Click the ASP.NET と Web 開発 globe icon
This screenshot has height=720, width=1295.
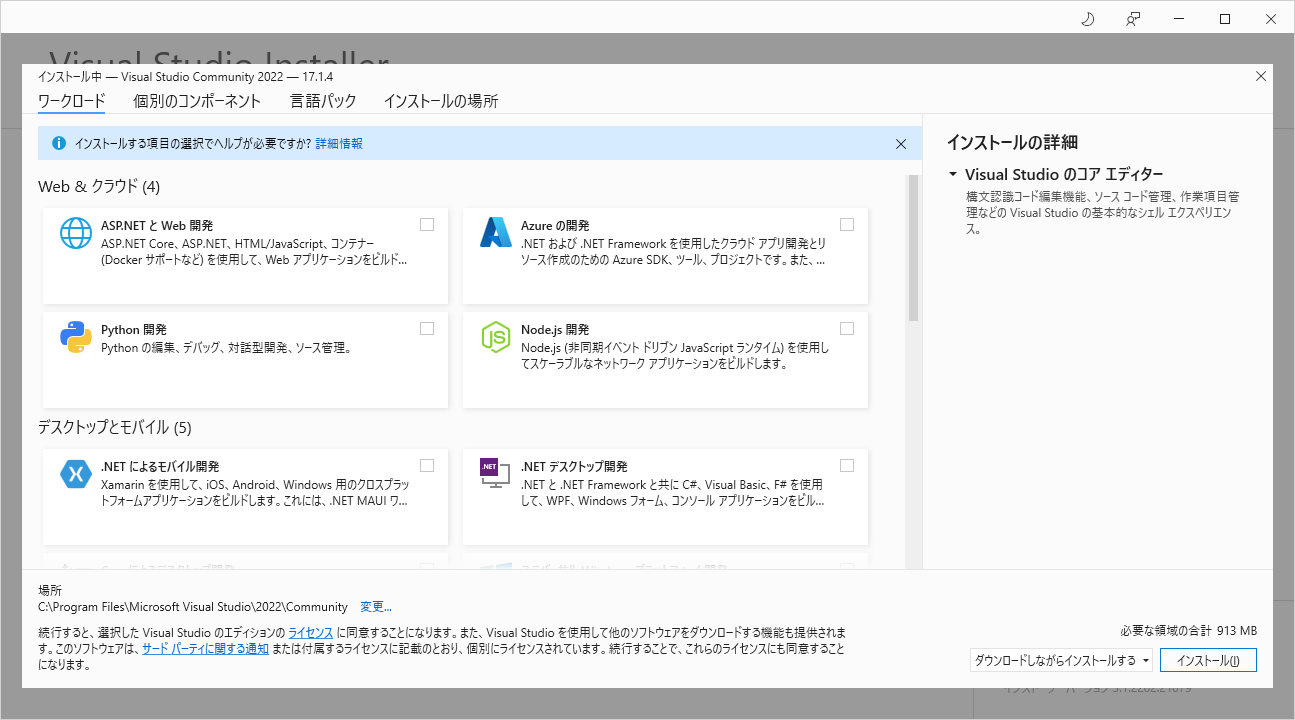tap(76, 232)
